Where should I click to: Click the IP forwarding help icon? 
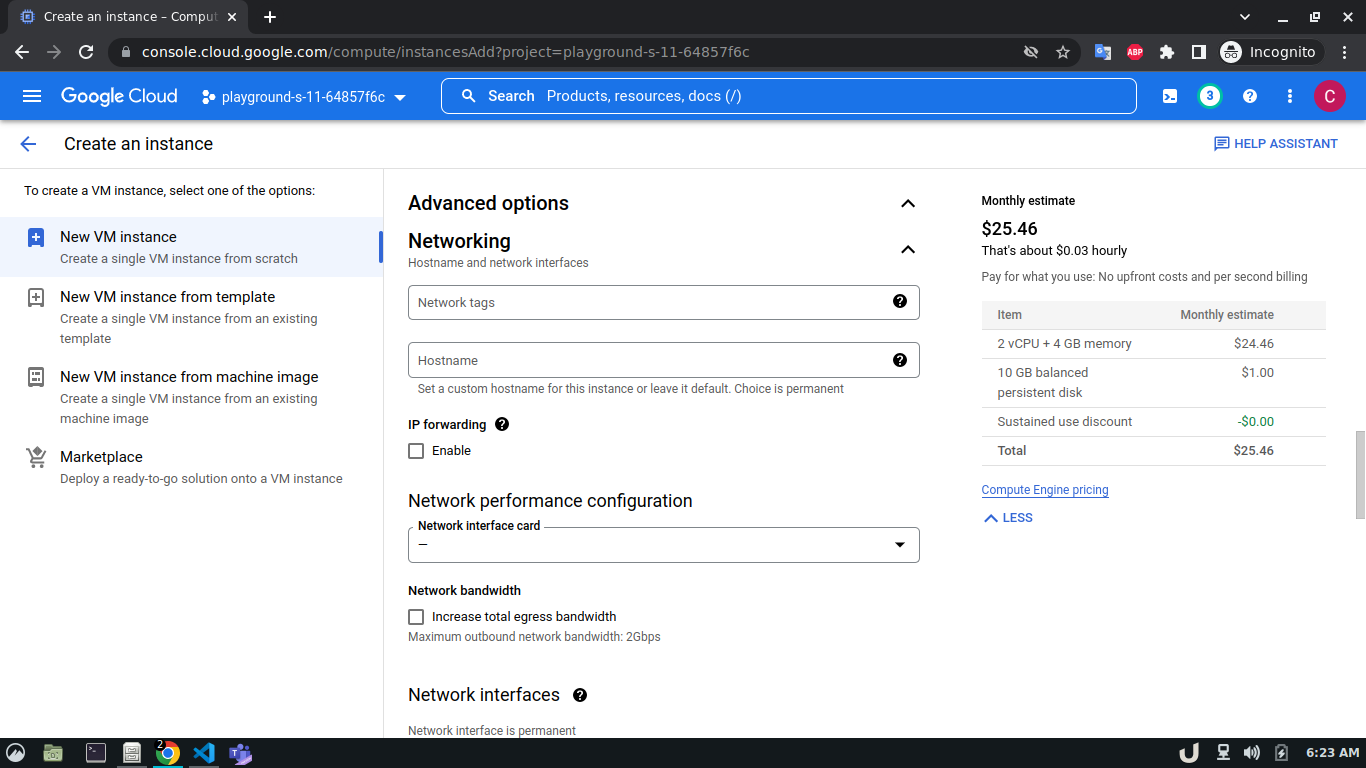[x=502, y=424]
